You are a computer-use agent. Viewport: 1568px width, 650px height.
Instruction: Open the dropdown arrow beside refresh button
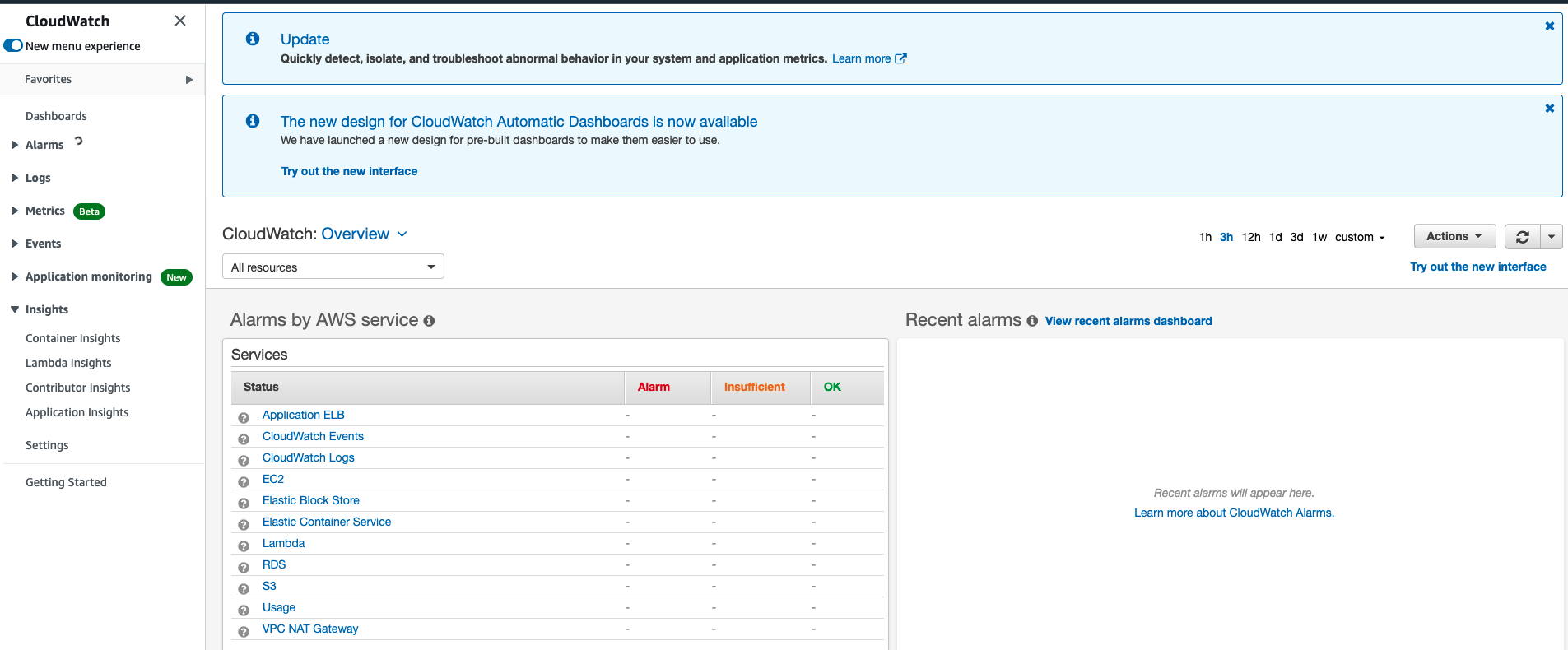[x=1552, y=237]
